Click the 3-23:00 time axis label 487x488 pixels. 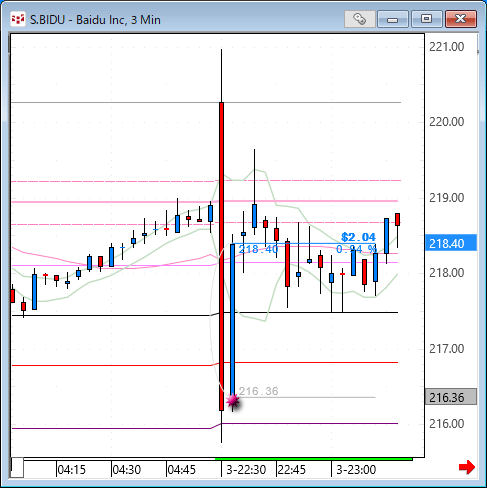coord(356,470)
